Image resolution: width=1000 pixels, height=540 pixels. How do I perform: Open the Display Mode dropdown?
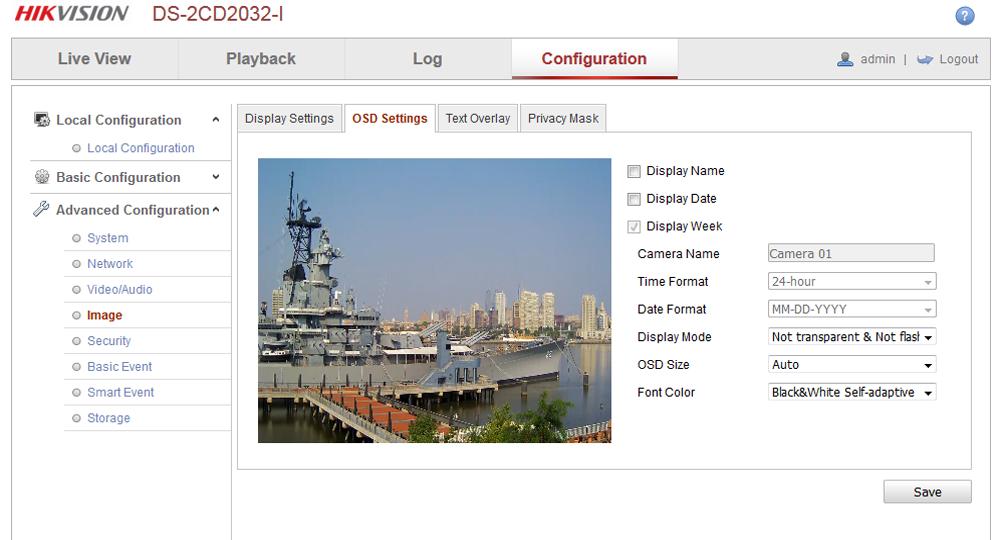852,337
